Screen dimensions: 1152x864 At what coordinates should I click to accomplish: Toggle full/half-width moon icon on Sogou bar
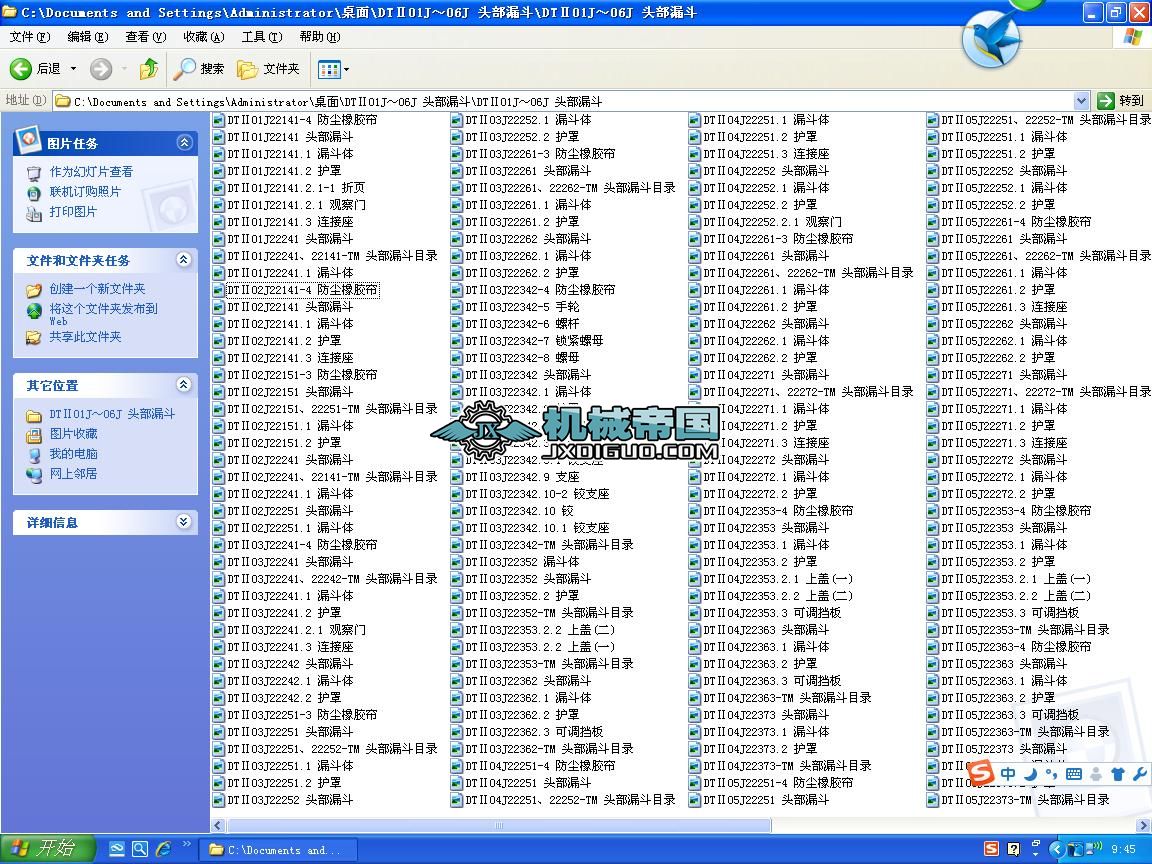[1033, 773]
